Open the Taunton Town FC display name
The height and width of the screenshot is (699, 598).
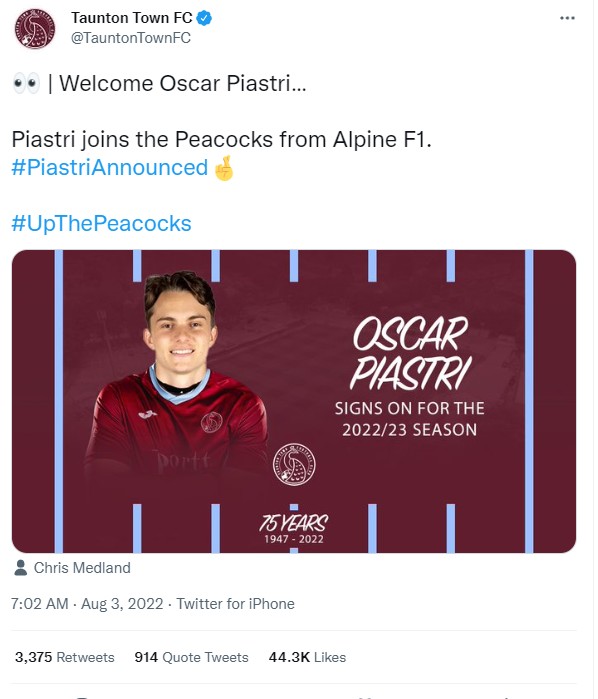click(x=132, y=18)
